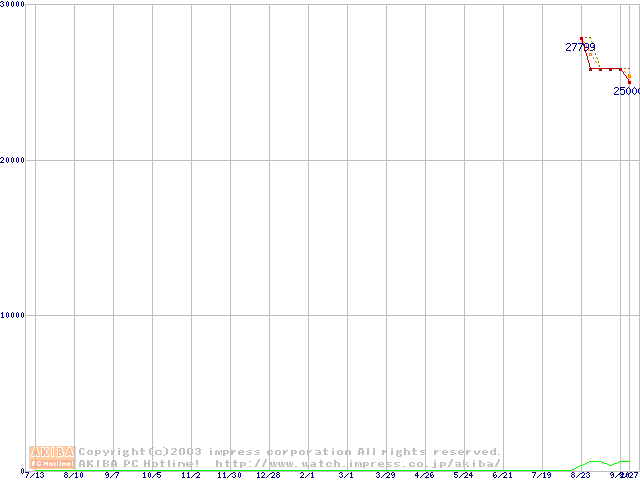Select the last red data point on the line
Screen dimensions: 640x480
tap(629, 82)
